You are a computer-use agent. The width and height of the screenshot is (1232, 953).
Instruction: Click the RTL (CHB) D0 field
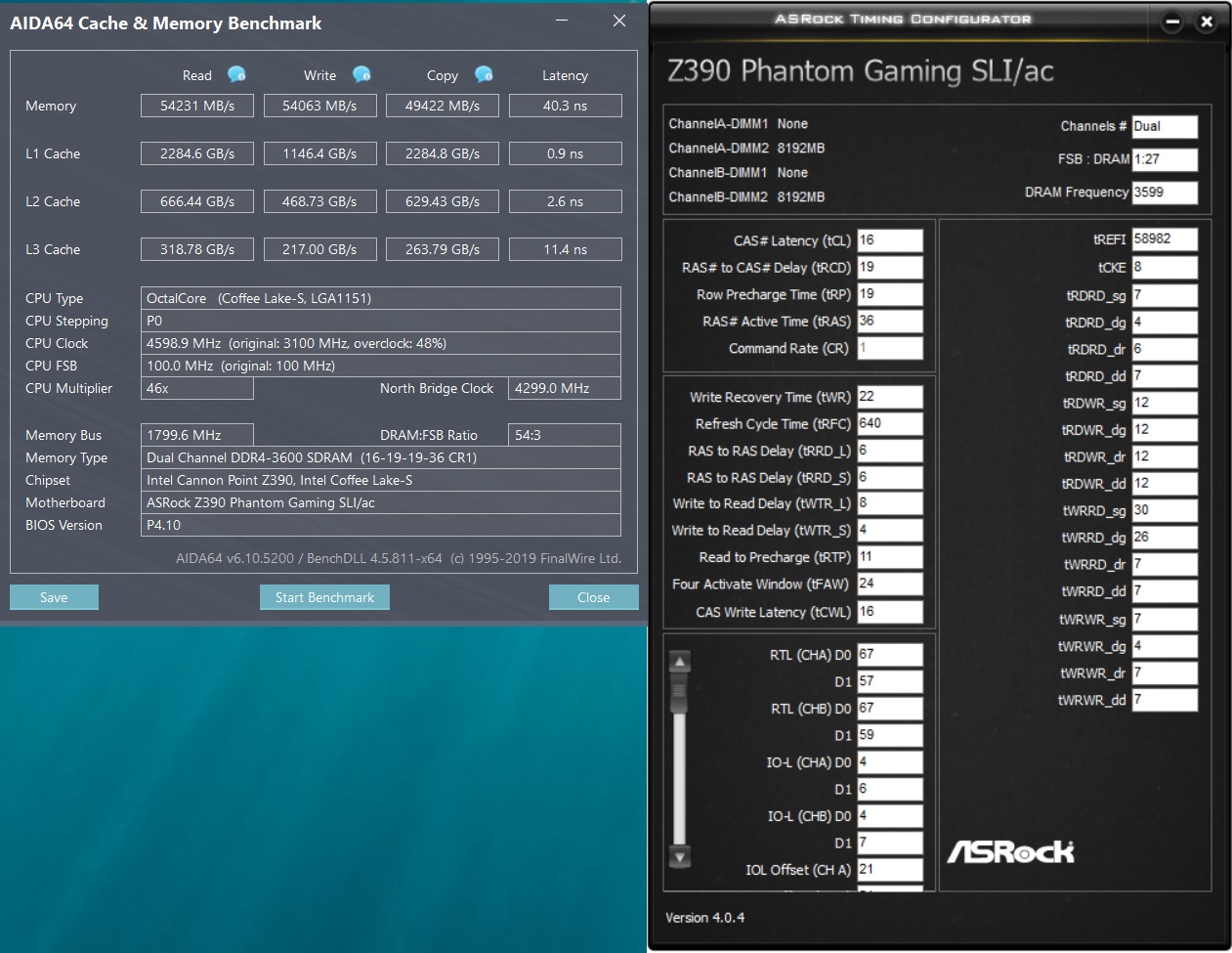(x=890, y=709)
